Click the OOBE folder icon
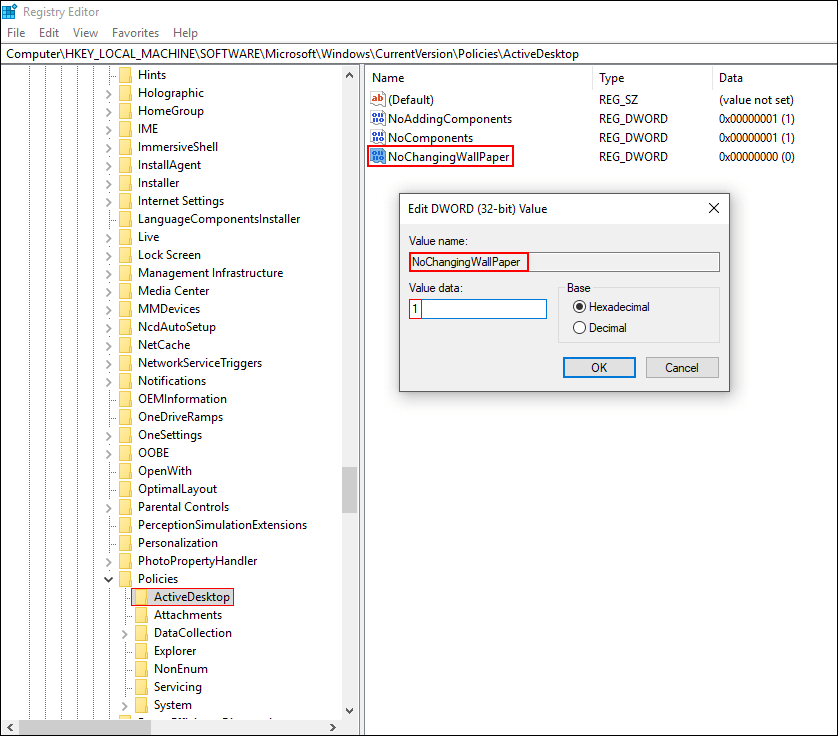The height and width of the screenshot is (736, 838). tap(125, 453)
